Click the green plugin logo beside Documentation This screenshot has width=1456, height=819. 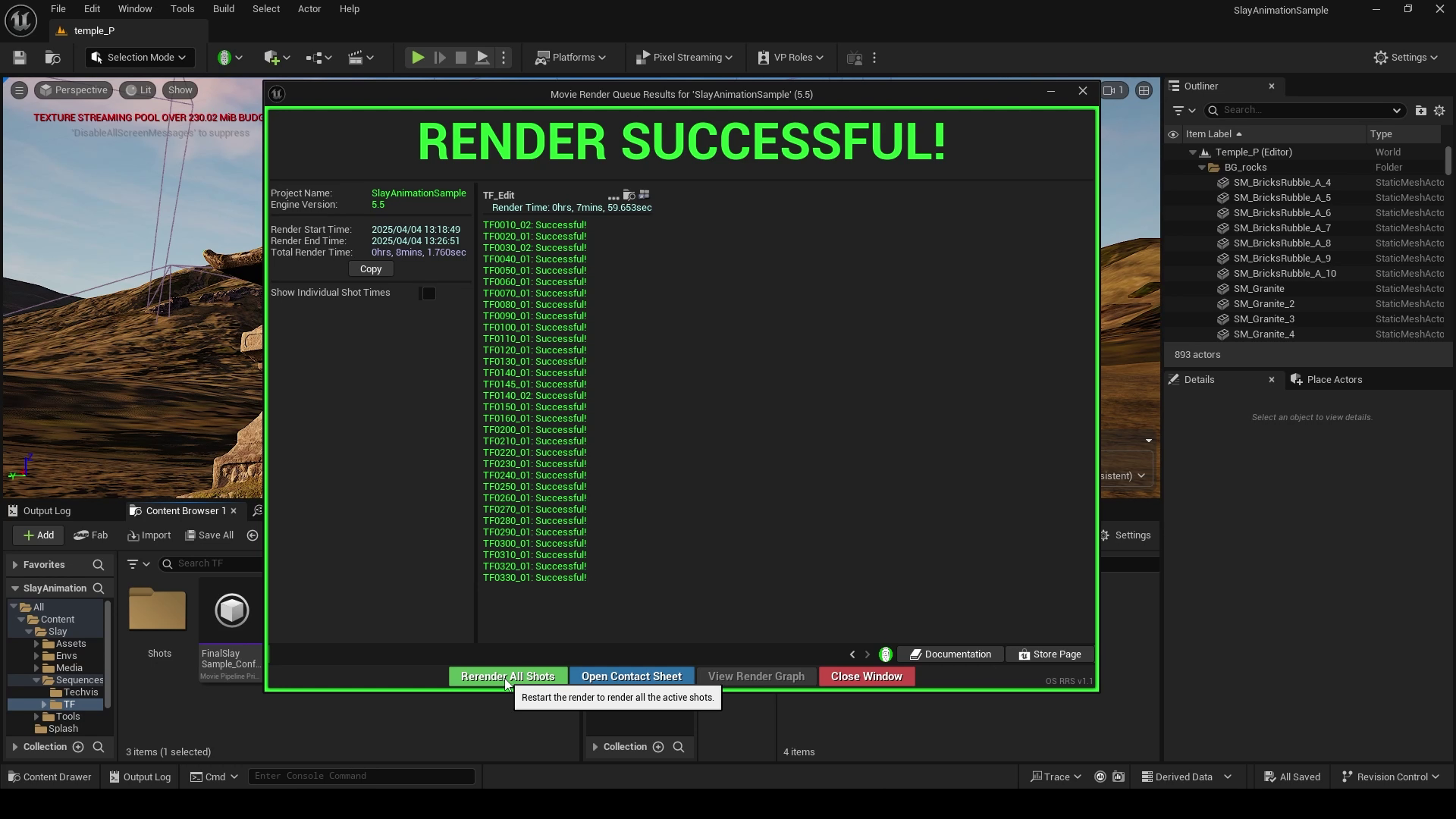tap(886, 654)
